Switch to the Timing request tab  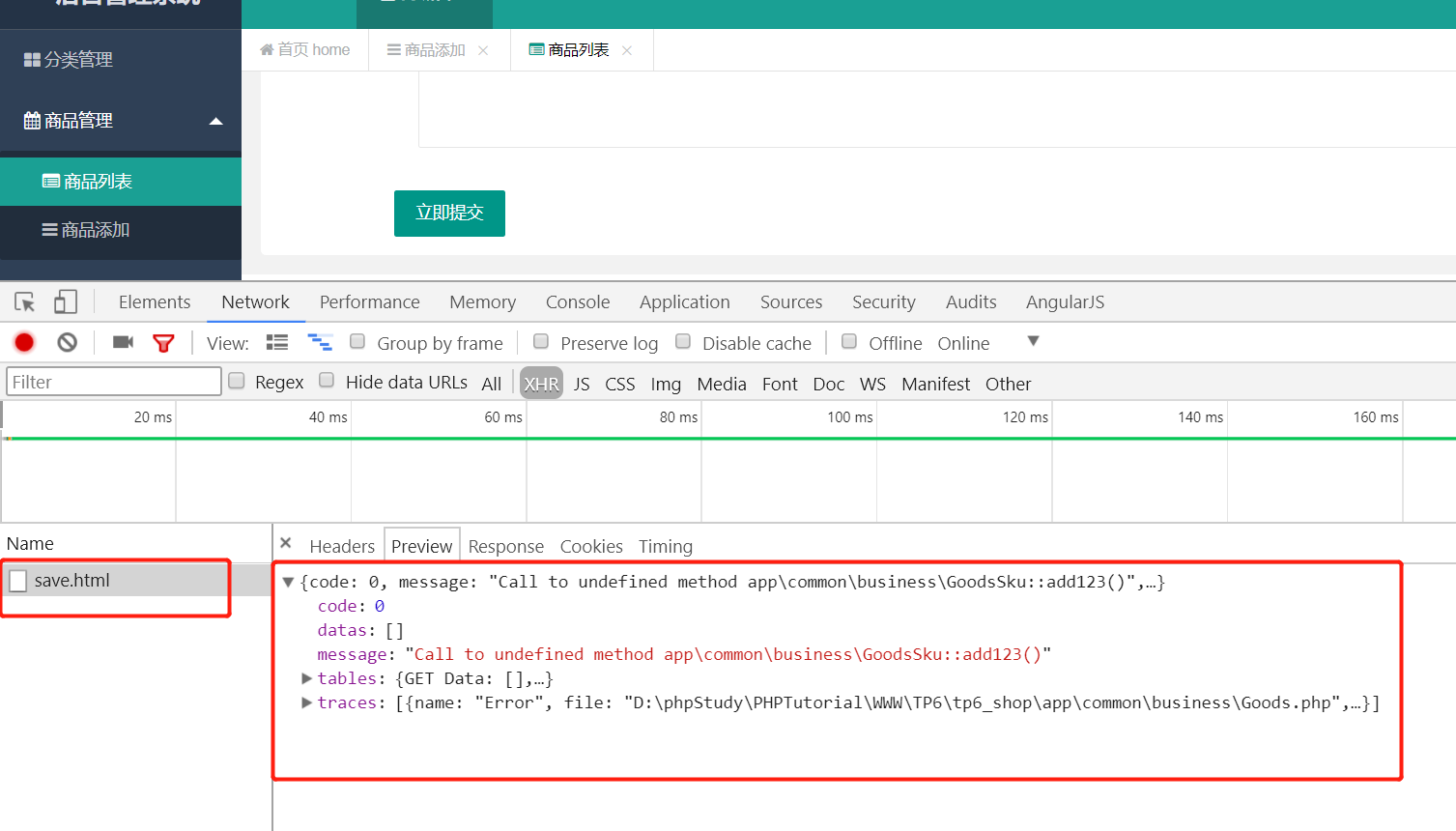pos(666,547)
